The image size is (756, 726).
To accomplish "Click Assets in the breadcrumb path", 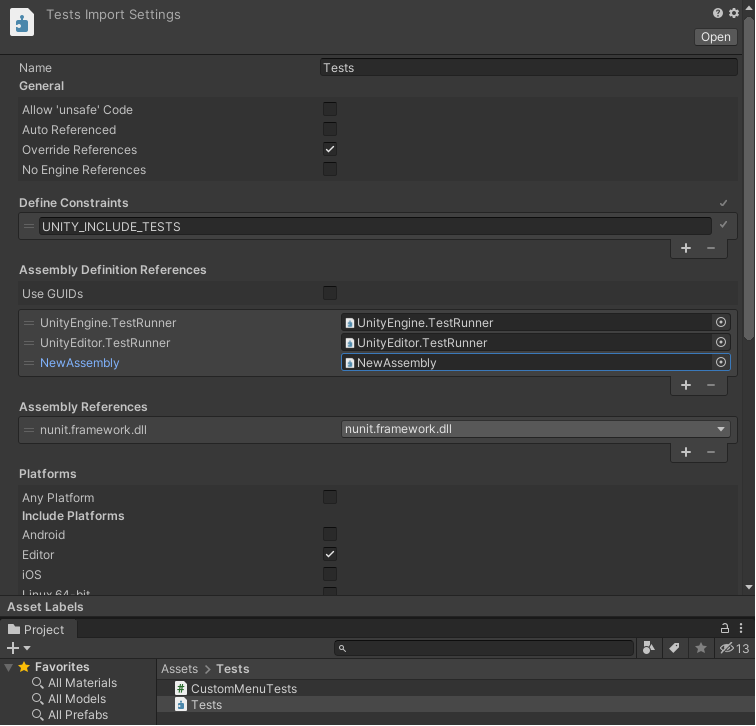I will coord(179,669).
